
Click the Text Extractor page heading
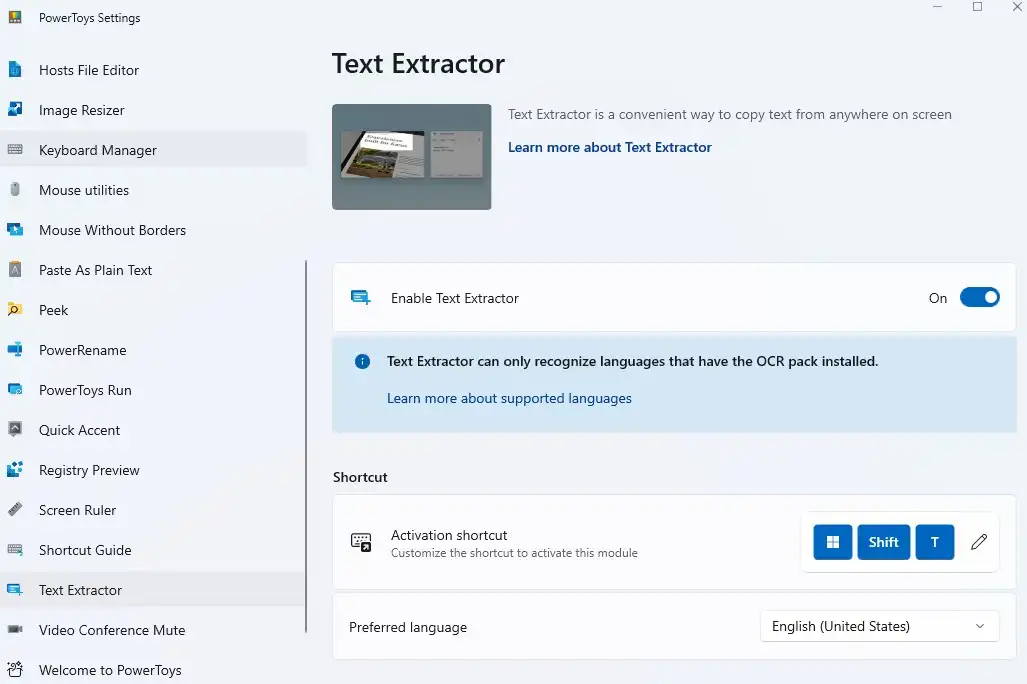pos(418,64)
